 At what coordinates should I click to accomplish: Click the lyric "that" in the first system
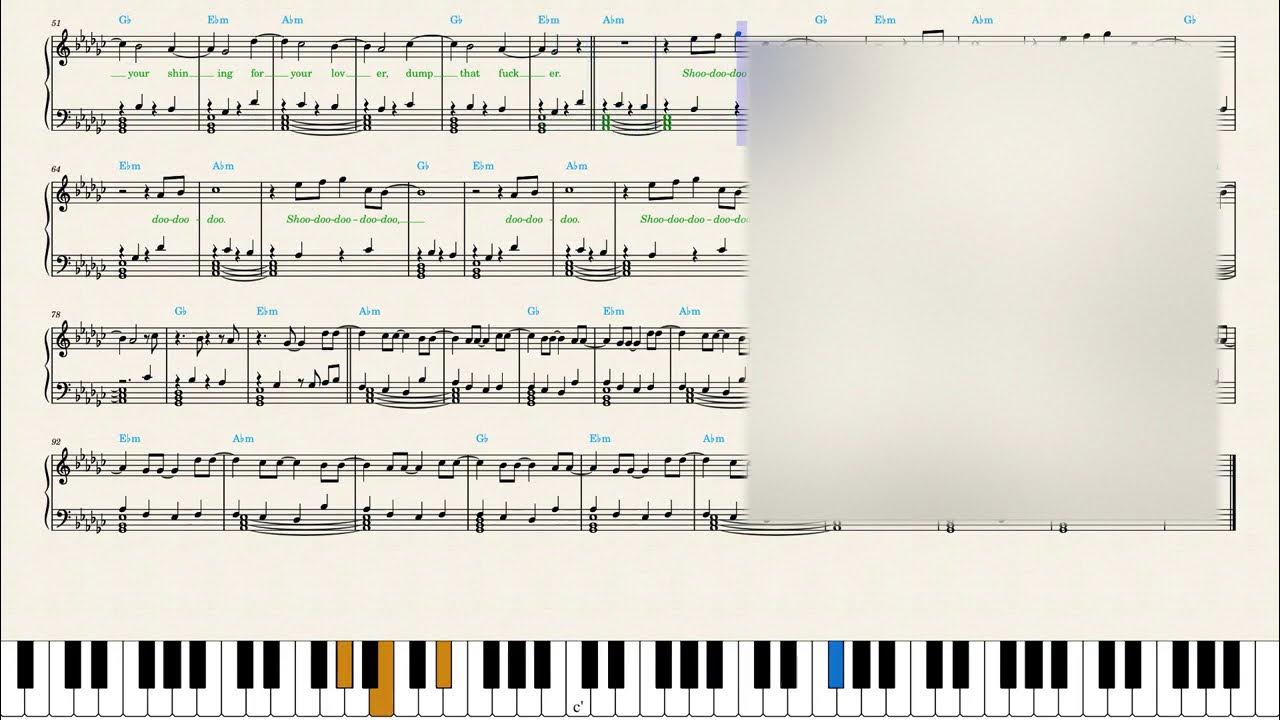pyautogui.click(x=470, y=73)
